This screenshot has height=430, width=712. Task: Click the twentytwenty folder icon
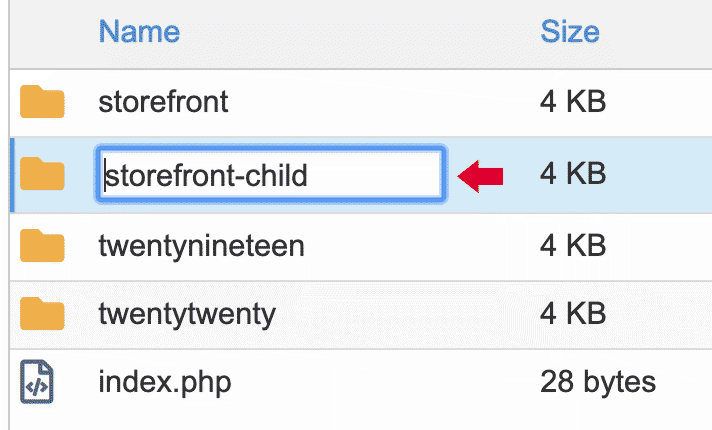click(x=42, y=314)
